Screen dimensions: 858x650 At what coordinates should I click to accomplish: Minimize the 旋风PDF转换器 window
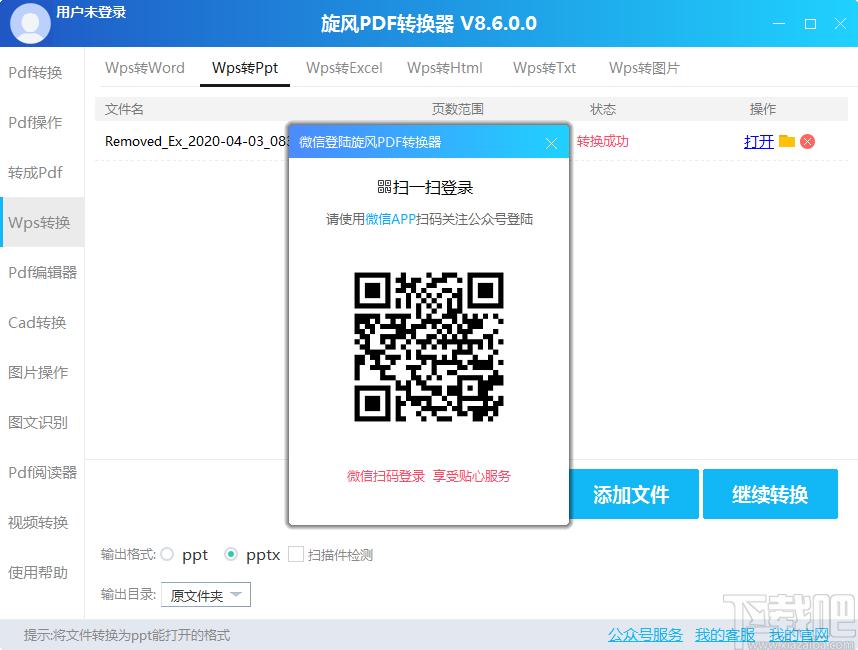[x=779, y=24]
